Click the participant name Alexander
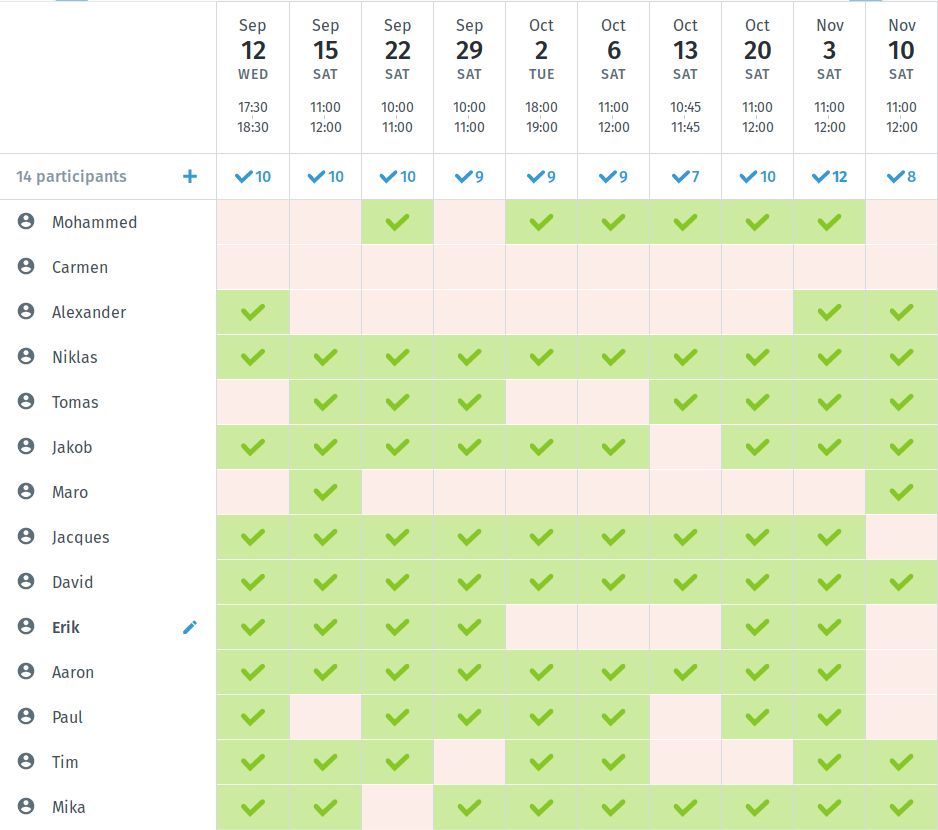This screenshot has height=830, width=938. [x=89, y=312]
